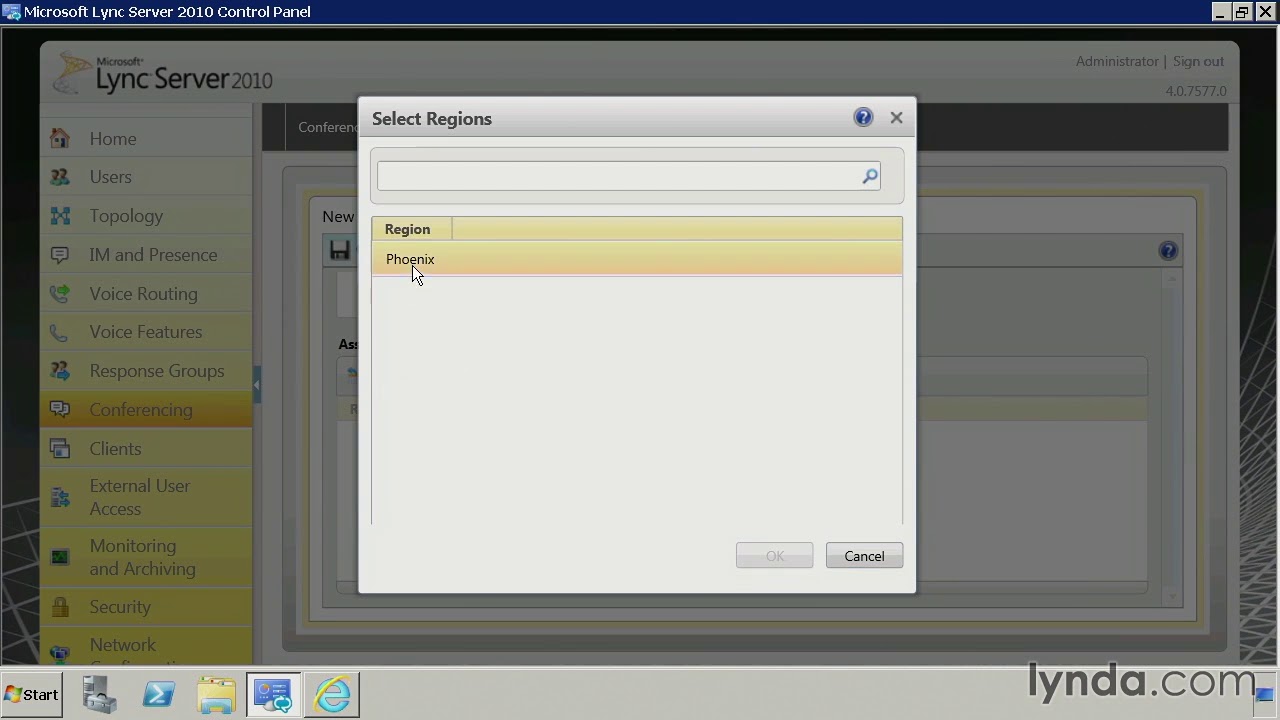The width and height of the screenshot is (1280, 720).
Task: Click the Conferencing icon in sidebar
Action: [60, 410]
